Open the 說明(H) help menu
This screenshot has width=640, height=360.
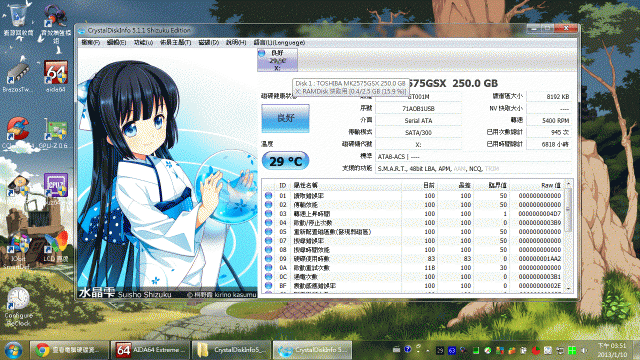pyautogui.click(x=236, y=42)
